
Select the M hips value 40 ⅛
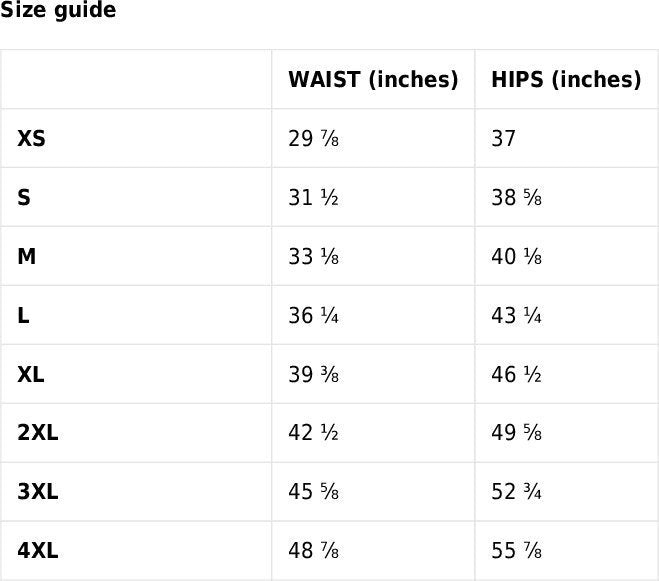coord(517,256)
